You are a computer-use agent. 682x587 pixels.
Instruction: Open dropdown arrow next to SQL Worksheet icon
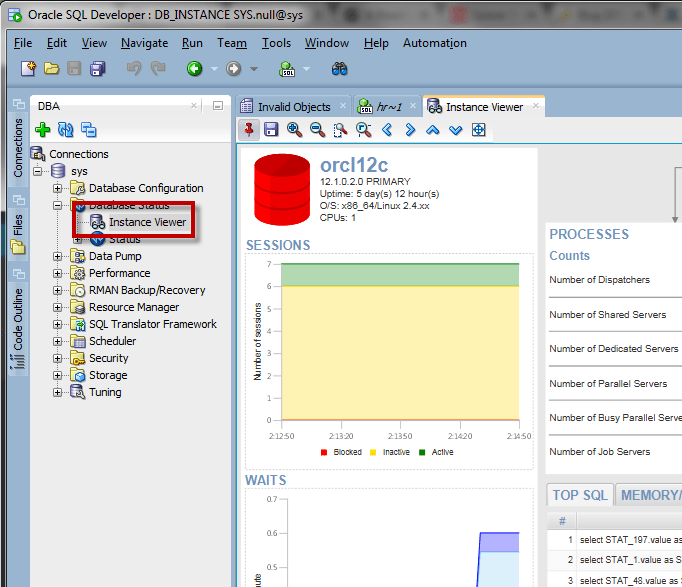306,69
